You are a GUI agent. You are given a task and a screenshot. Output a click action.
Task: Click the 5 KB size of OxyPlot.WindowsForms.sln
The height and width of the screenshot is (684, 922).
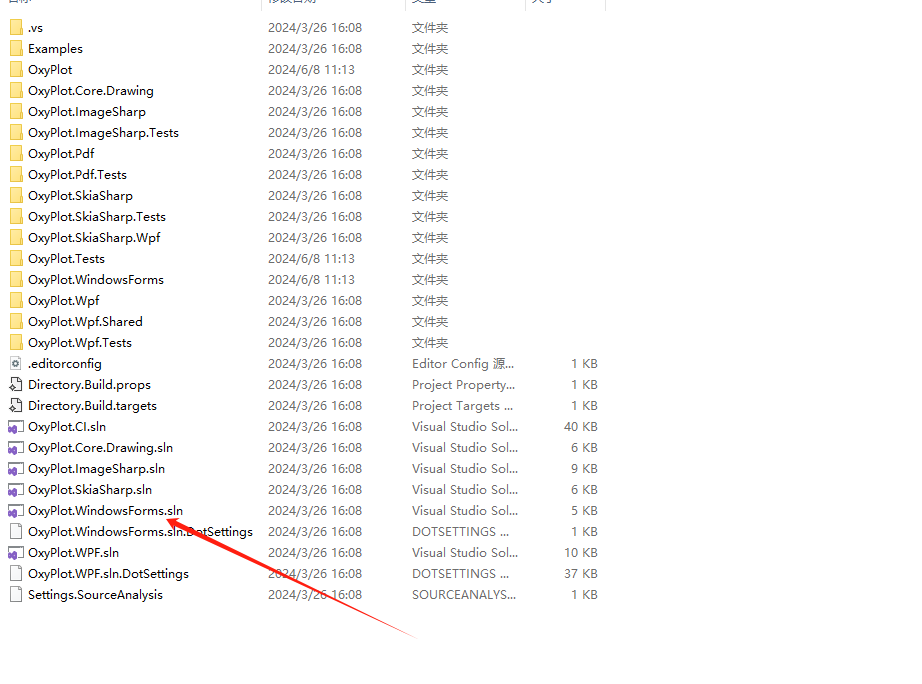coord(584,511)
